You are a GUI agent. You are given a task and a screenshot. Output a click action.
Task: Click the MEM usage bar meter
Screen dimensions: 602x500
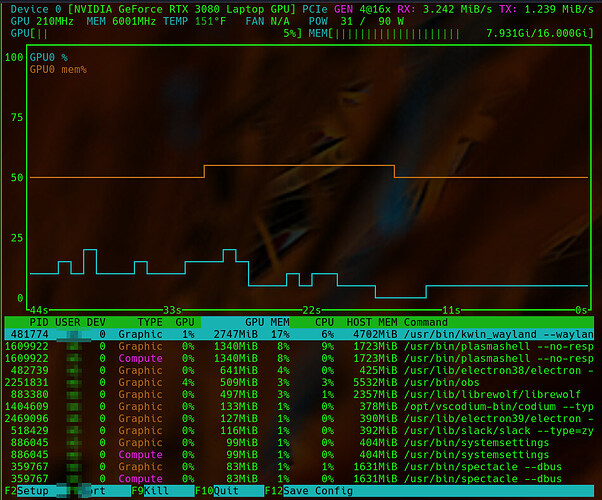pos(400,33)
